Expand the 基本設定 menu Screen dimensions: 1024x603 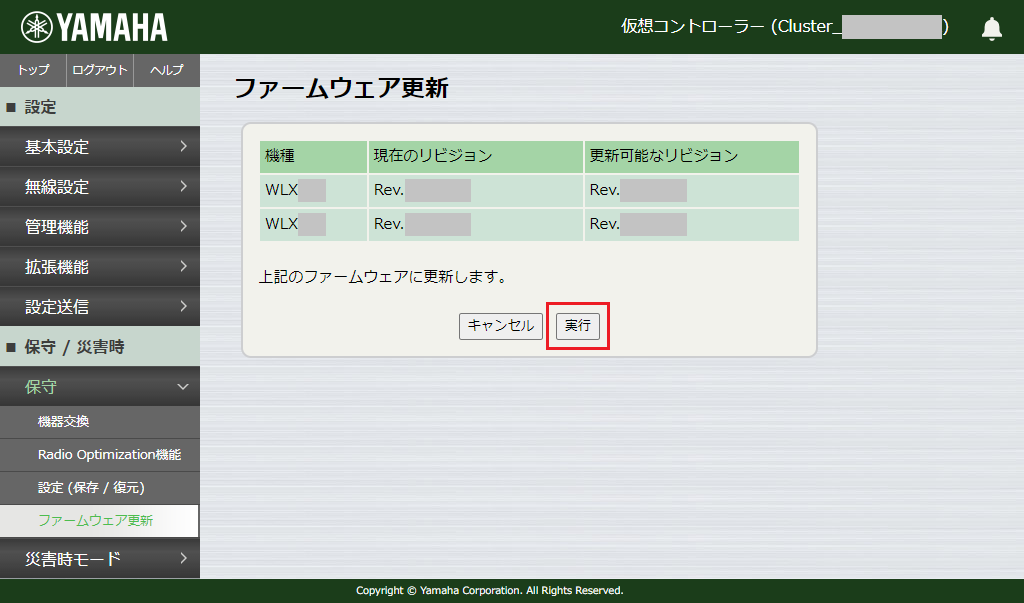(100, 147)
